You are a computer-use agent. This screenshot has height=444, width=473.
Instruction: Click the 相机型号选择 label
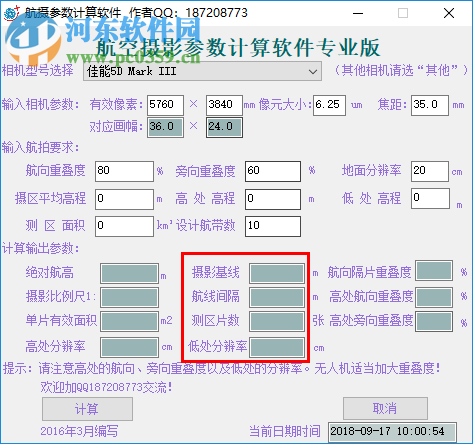[38, 70]
